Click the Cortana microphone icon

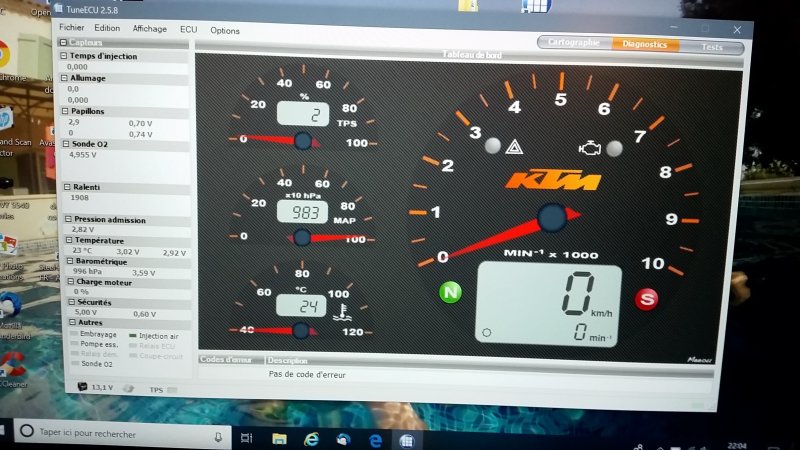(x=218, y=437)
